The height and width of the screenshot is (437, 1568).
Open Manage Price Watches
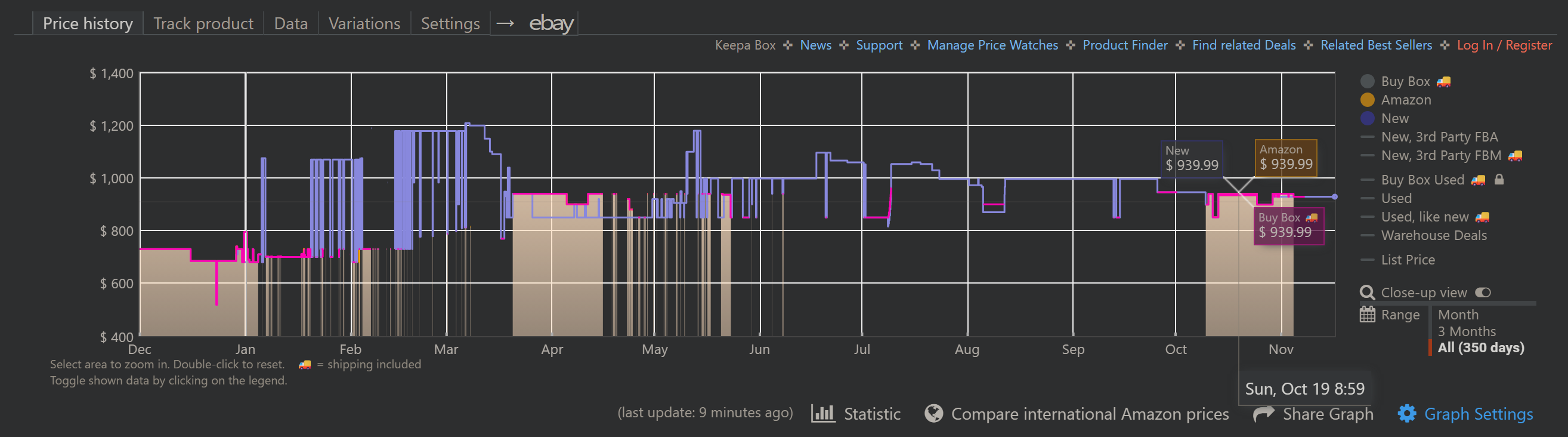pyautogui.click(x=992, y=45)
